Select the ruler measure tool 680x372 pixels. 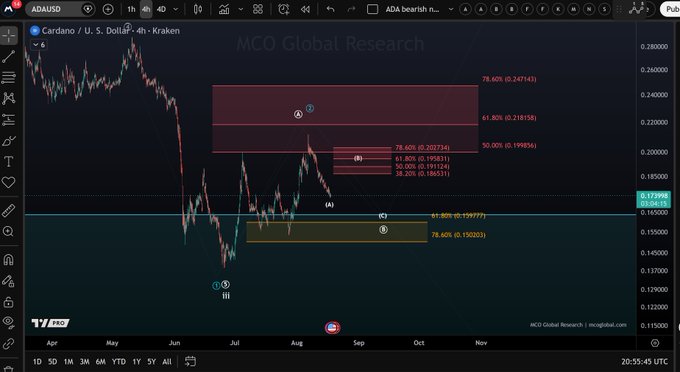[x=9, y=211]
